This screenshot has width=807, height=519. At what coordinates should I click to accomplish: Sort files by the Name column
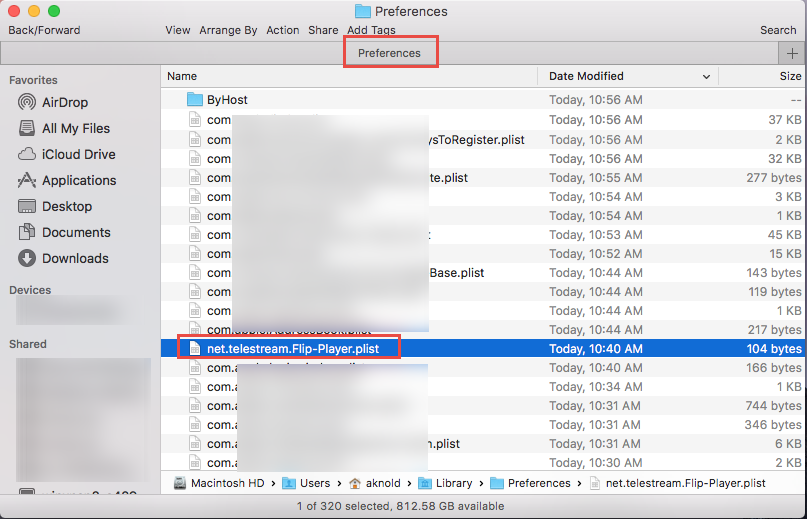point(350,76)
